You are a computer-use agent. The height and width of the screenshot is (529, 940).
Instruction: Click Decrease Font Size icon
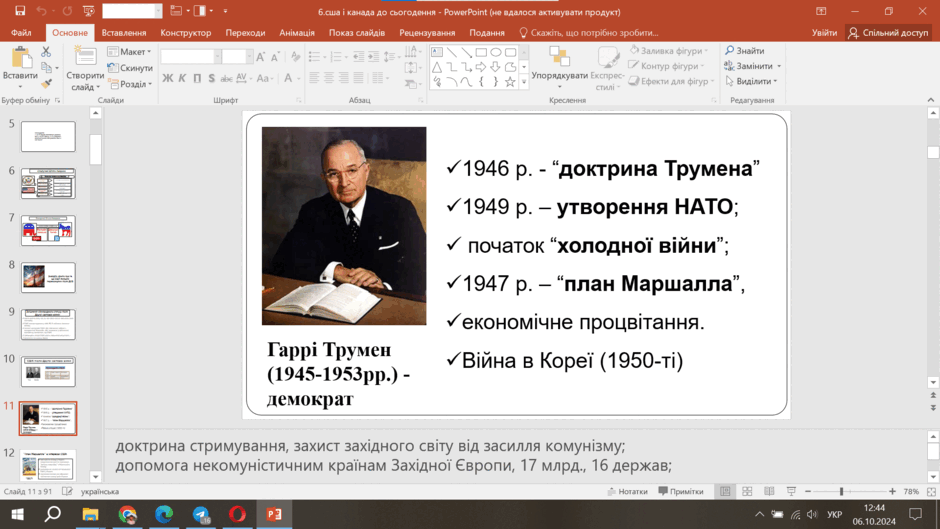click(x=275, y=57)
